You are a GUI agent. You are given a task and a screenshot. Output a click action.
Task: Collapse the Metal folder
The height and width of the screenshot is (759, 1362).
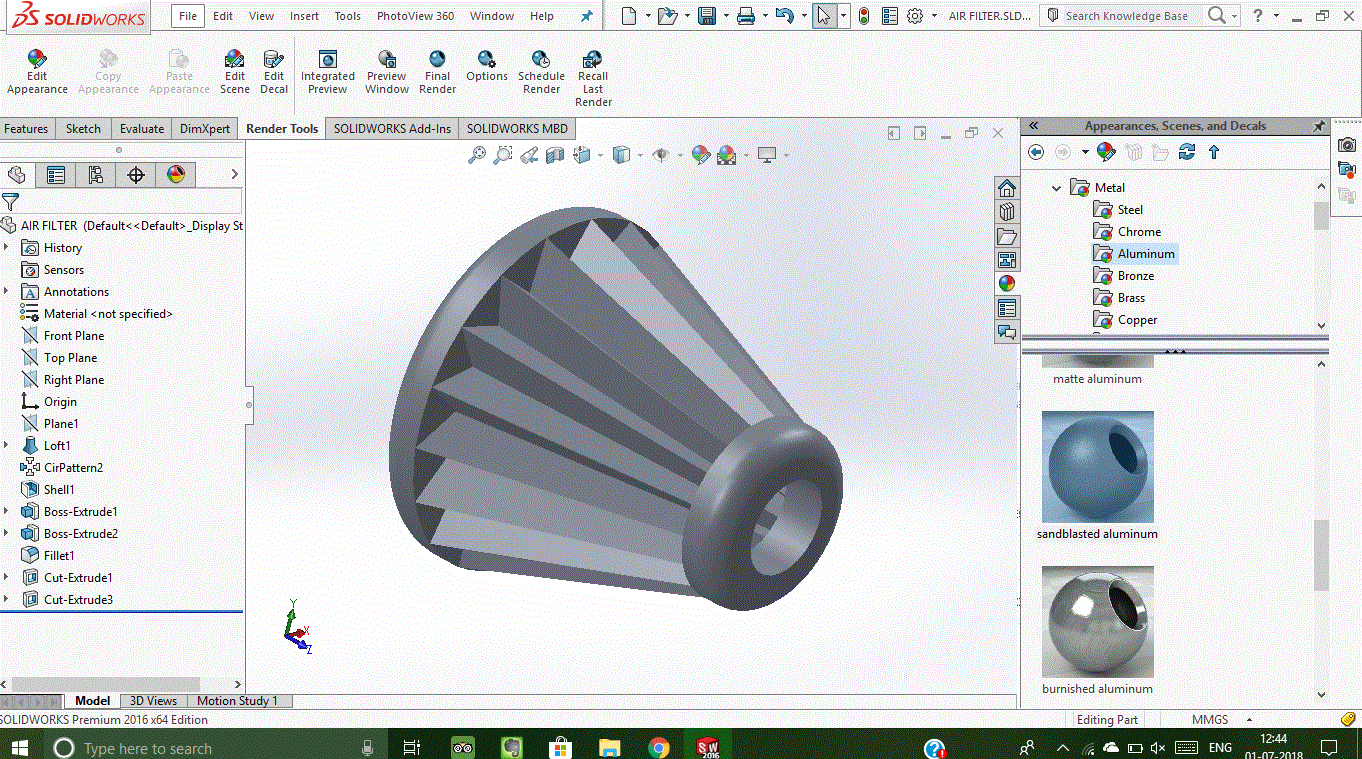1056,188
